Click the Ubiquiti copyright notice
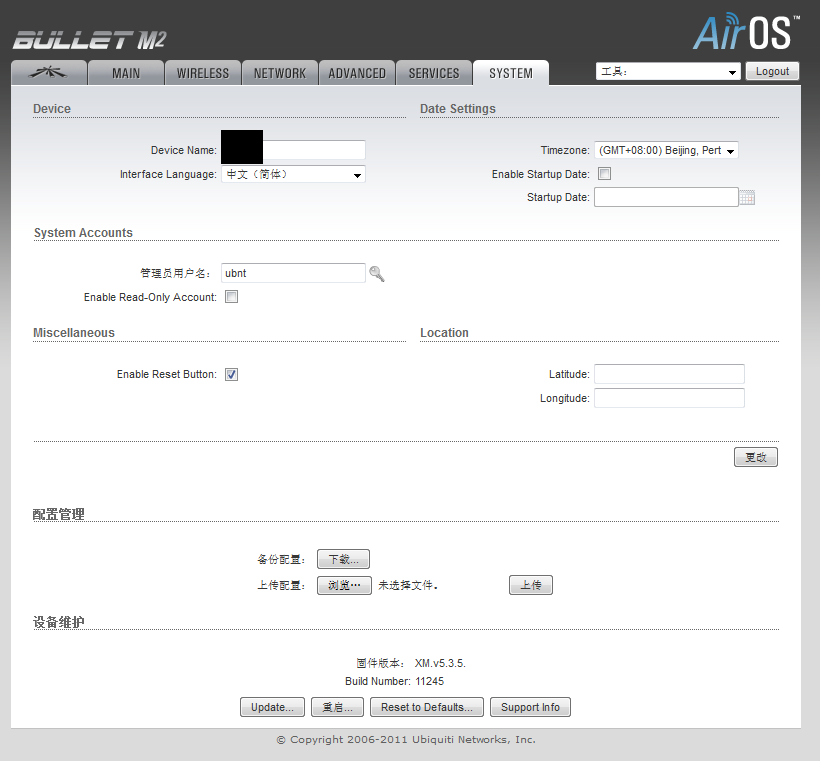 pos(406,740)
